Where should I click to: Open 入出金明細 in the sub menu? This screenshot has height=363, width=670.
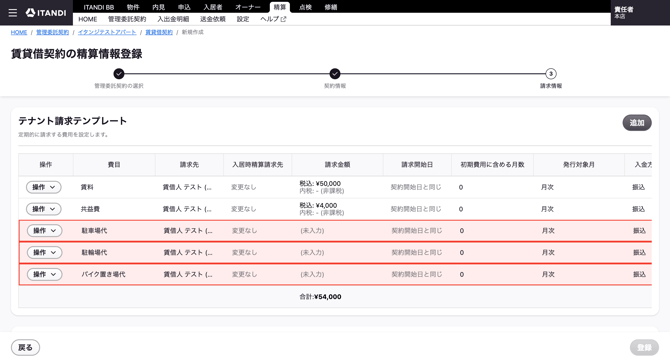(173, 19)
